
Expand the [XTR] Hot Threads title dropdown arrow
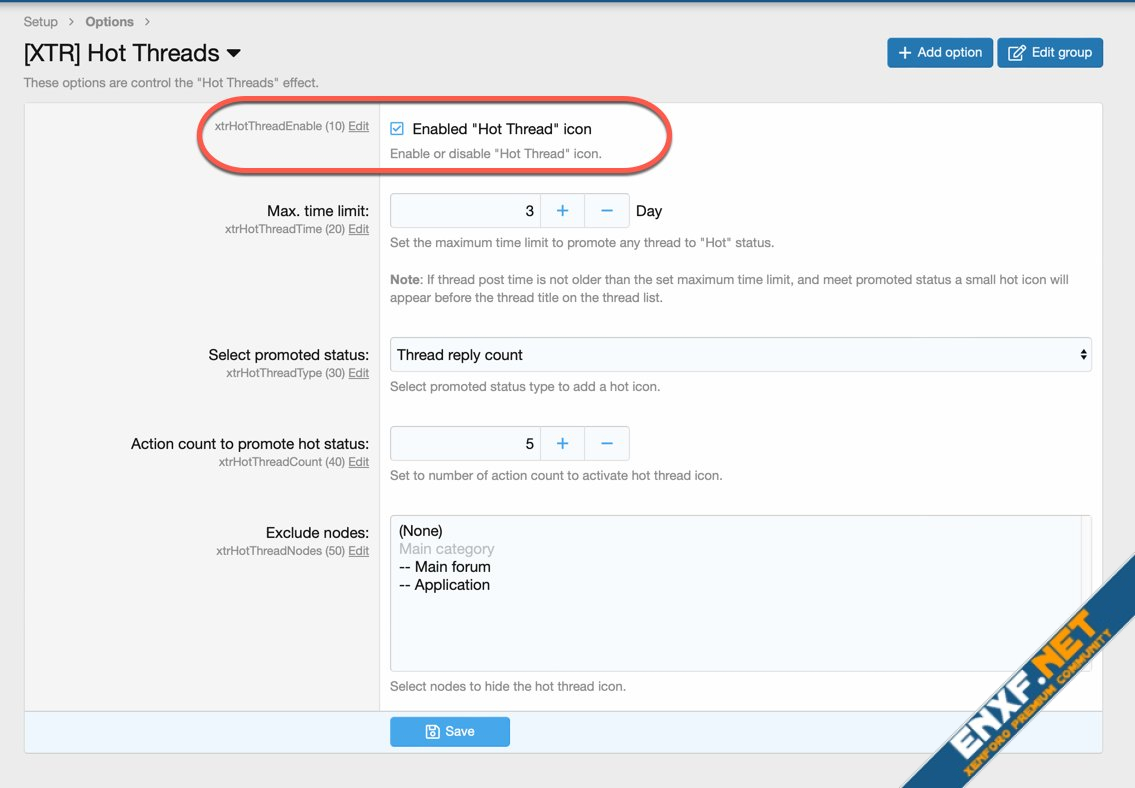(x=234, y=53)
